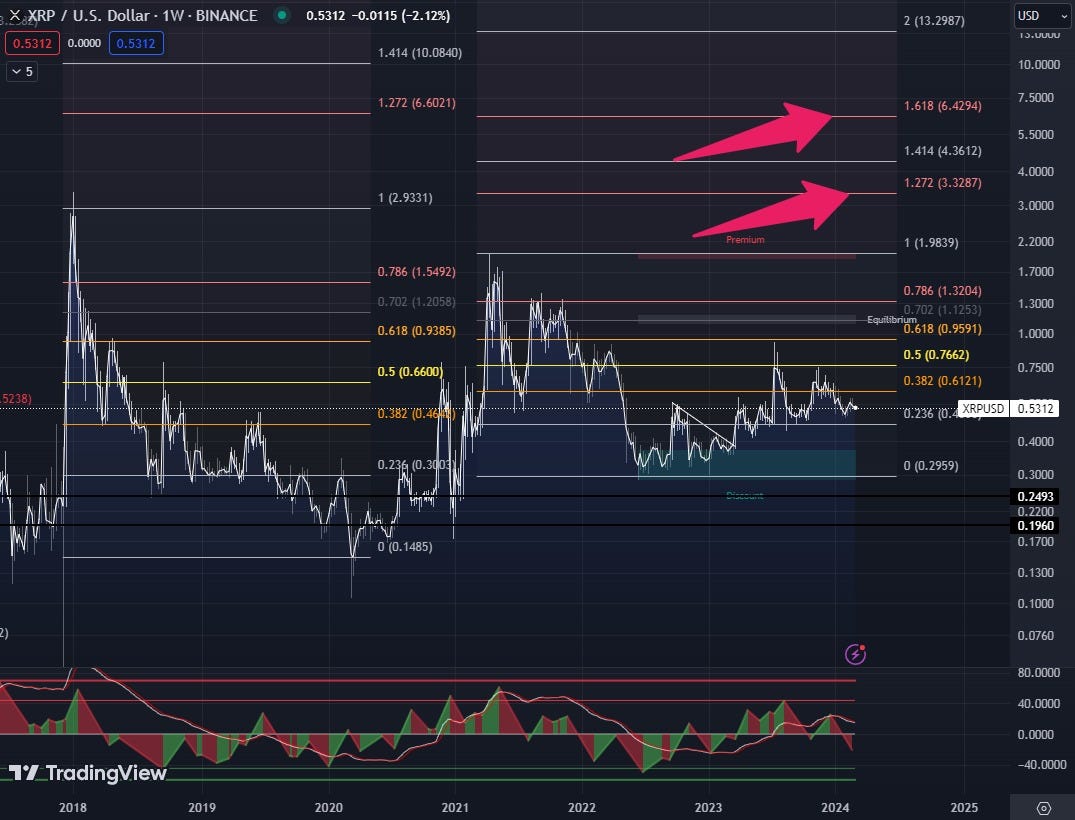Click the green data-status dot next to XRP
Viewport: 1075px width, 820px height.
280,16
